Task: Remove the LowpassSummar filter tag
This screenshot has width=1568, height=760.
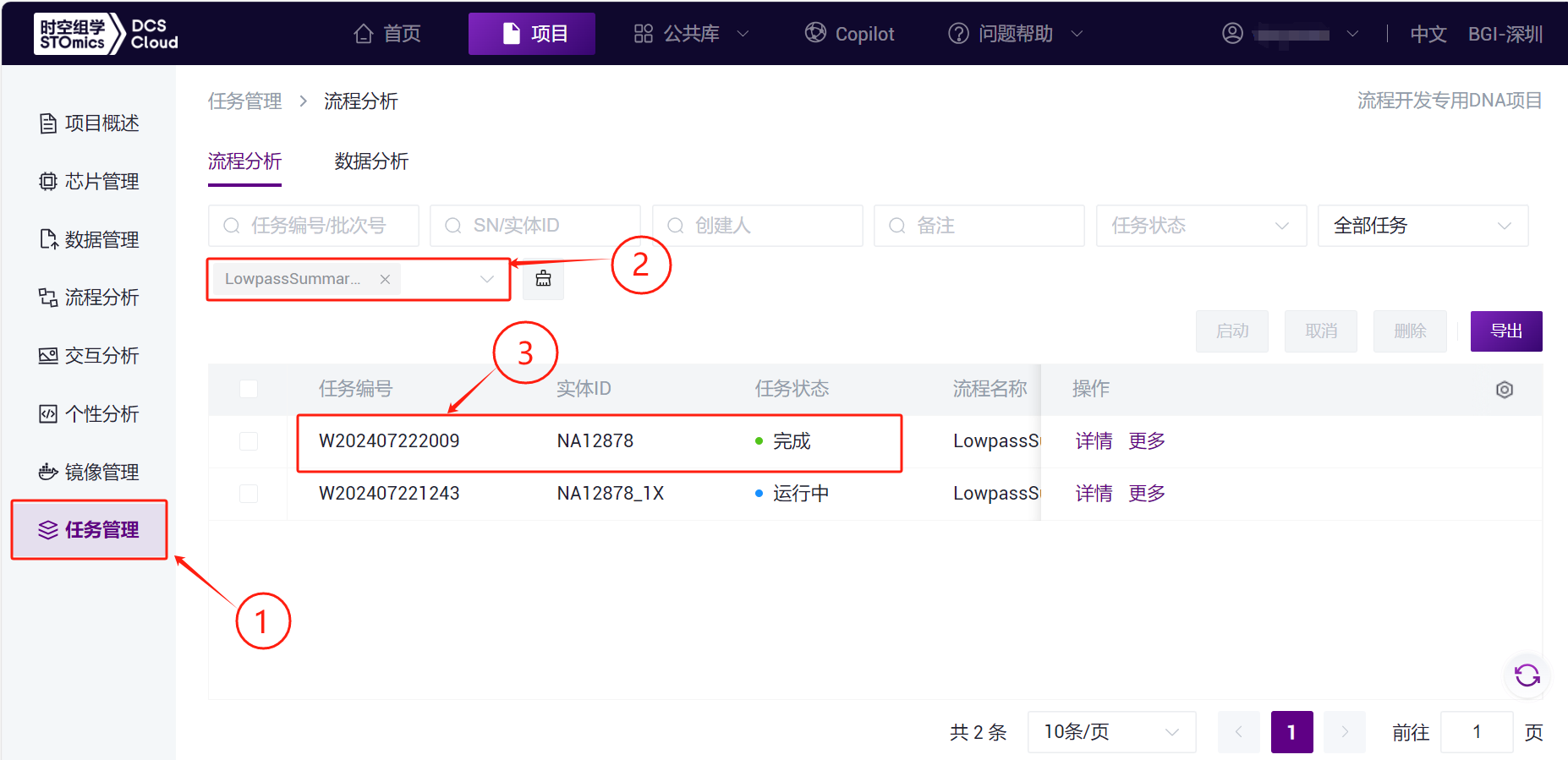Action: click(385, 279)
